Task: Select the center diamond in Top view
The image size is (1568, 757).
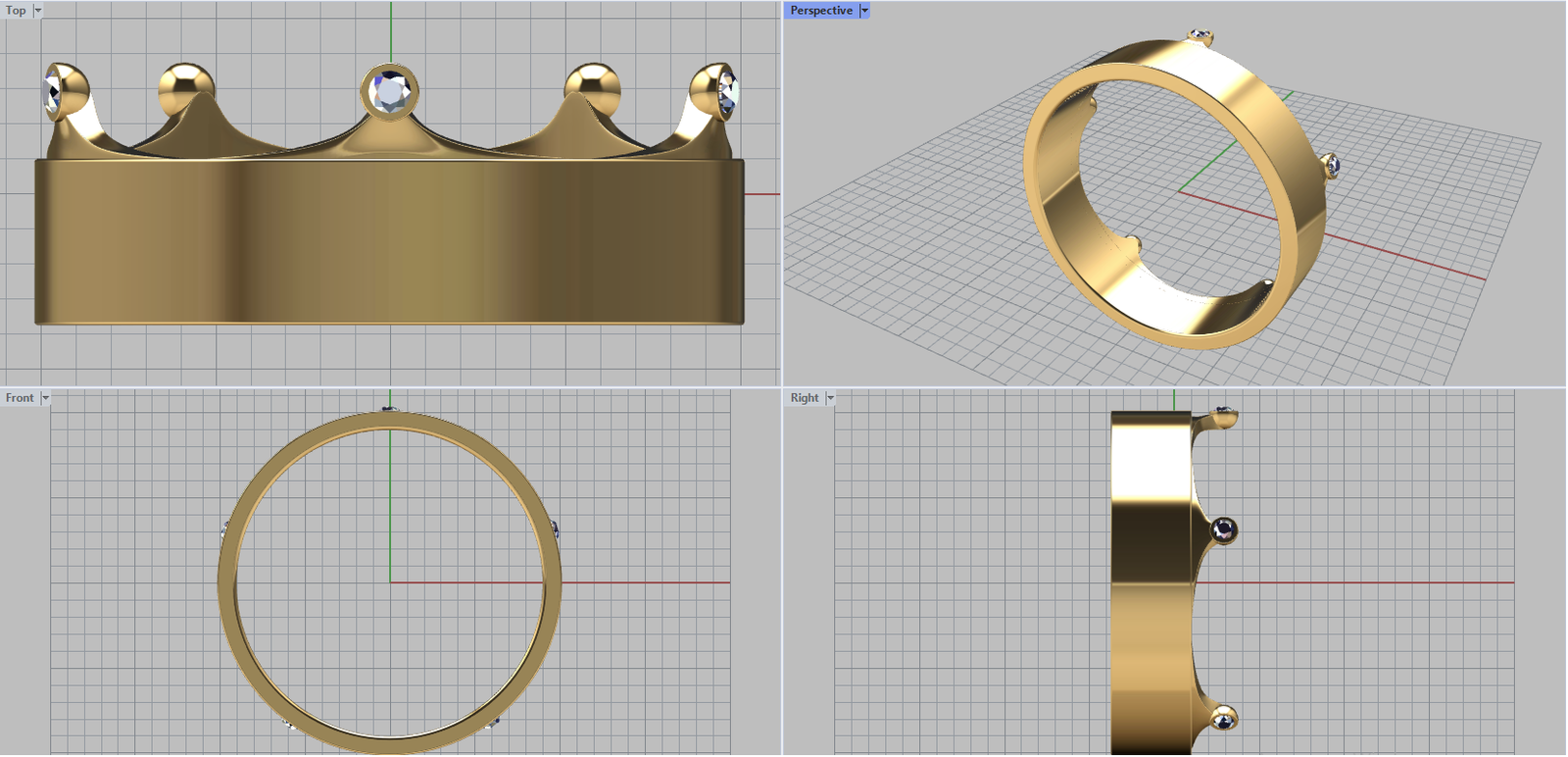Action: pos(390,93)
